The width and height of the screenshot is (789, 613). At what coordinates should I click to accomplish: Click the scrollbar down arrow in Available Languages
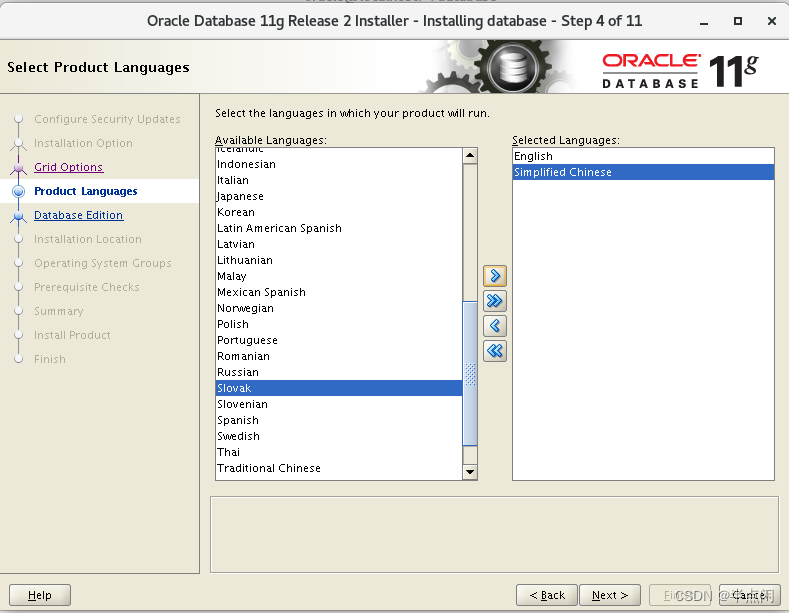tap(470, 472)
